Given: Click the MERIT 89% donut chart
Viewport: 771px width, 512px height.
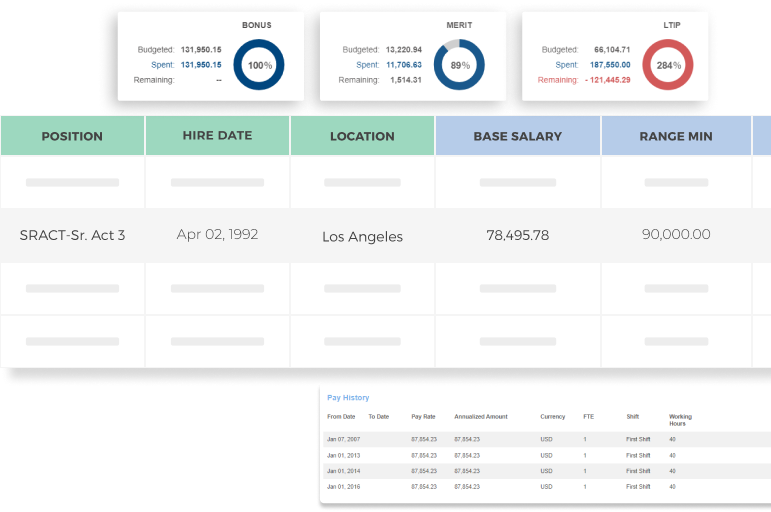Looking at the screenshot, I should click(x=460, y=65).
